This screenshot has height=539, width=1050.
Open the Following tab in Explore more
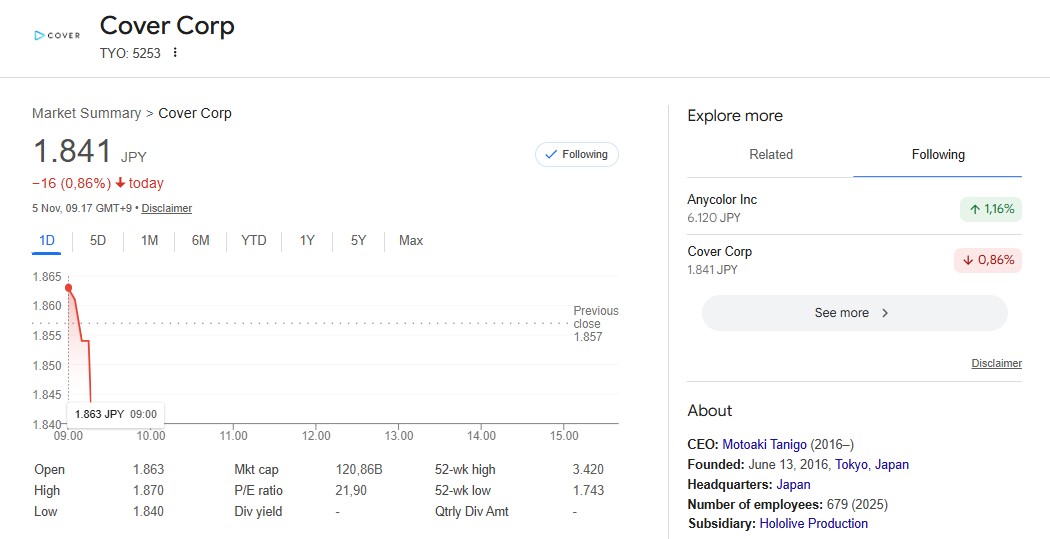point(938,155)
